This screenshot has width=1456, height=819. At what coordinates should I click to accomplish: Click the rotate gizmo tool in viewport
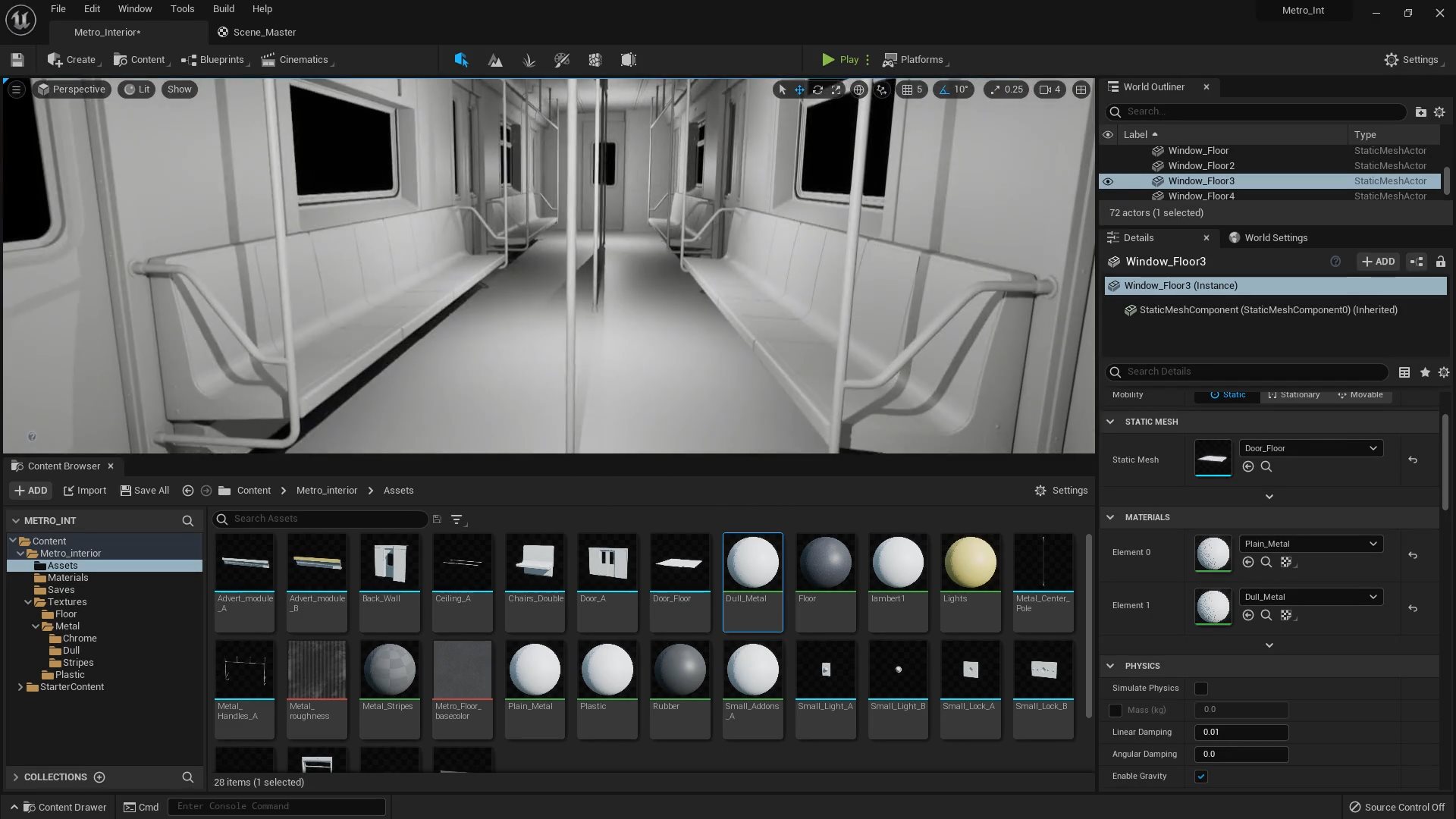point(817,89)
